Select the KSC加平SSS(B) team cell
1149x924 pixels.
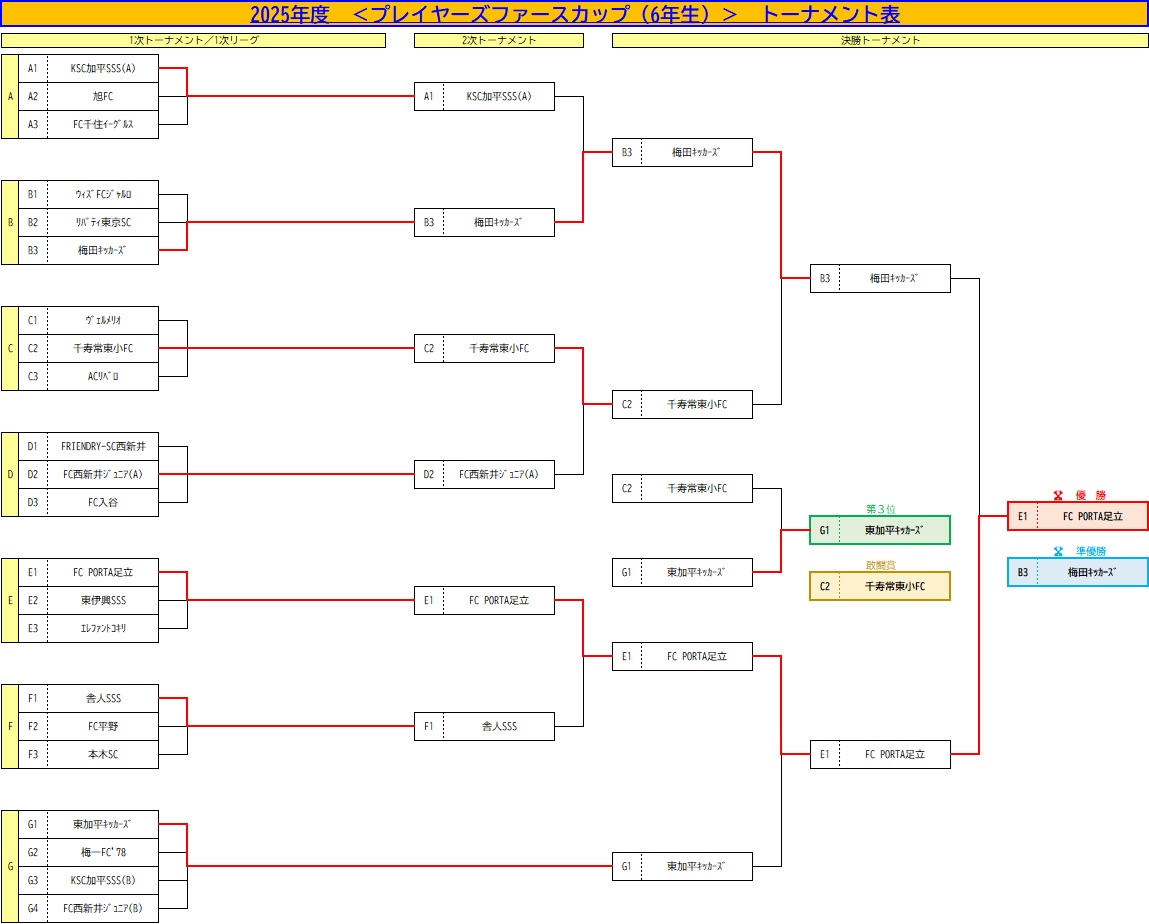click(102, 880)
